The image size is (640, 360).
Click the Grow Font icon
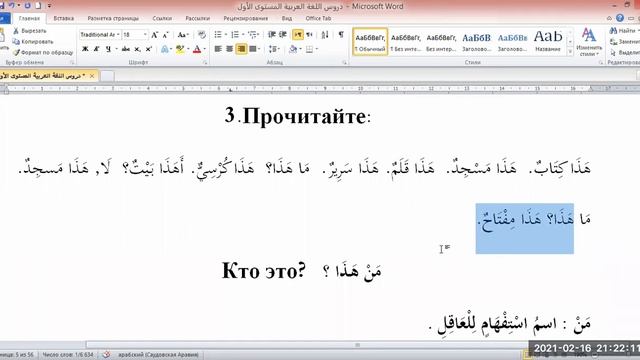[x=155, y=35]
